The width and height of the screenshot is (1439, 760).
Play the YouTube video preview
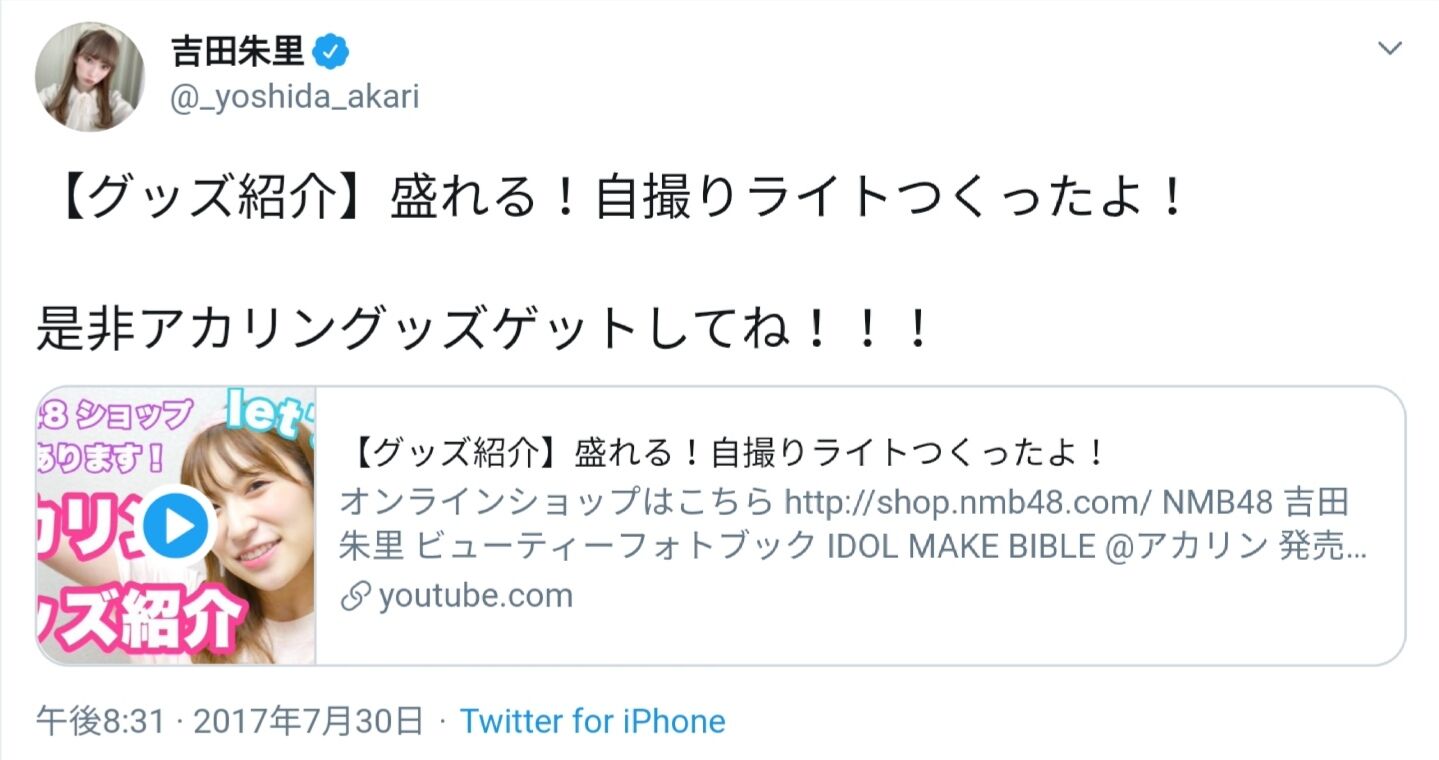[x=175, y=526]
